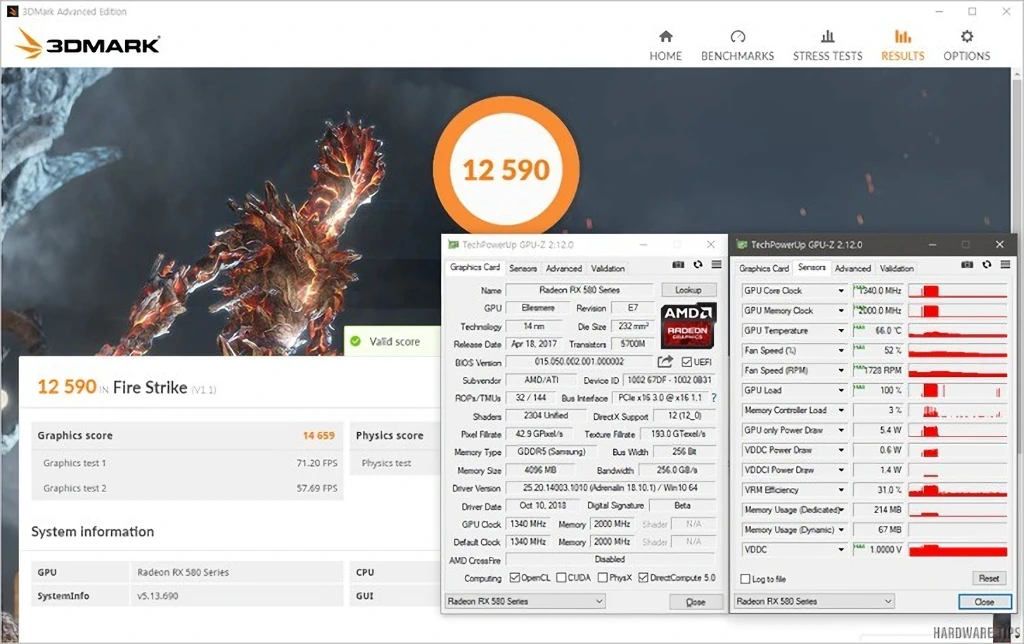Viewport: 1024px width, 644px height.
Task: Switch to Sensors tab in left GPU-Z window
Action: (523, 268)
